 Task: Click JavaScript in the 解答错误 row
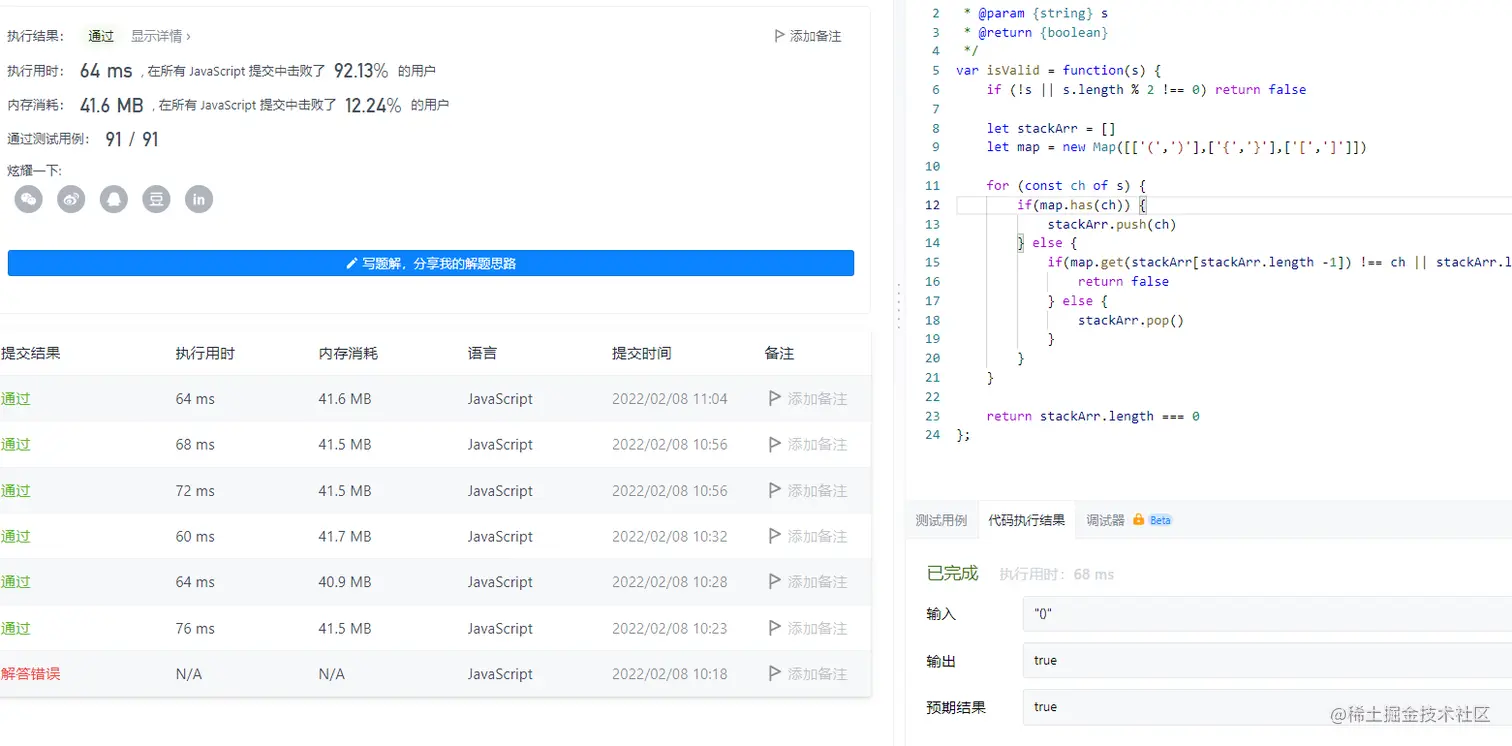[x=500, y=674]
